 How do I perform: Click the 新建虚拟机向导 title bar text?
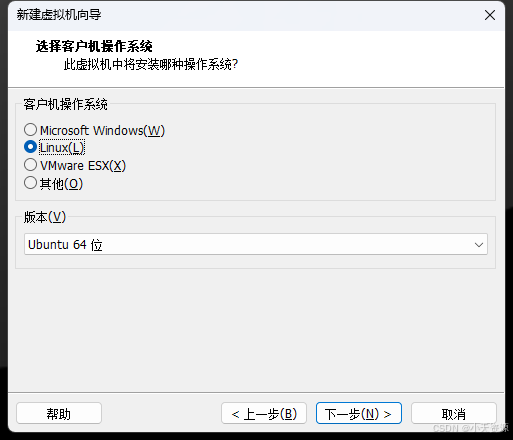coord(59,15)
